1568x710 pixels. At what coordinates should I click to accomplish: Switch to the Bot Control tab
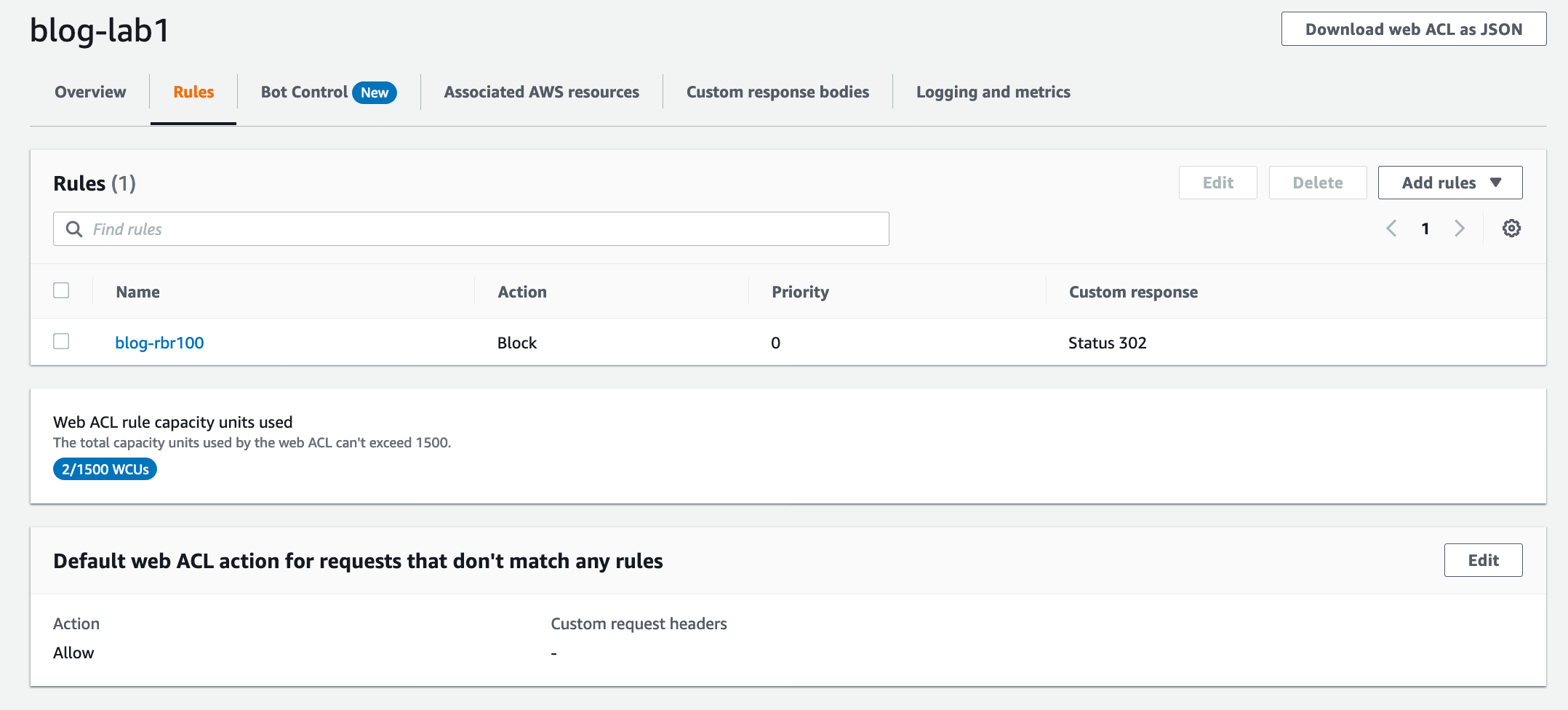tap(304, 92)
